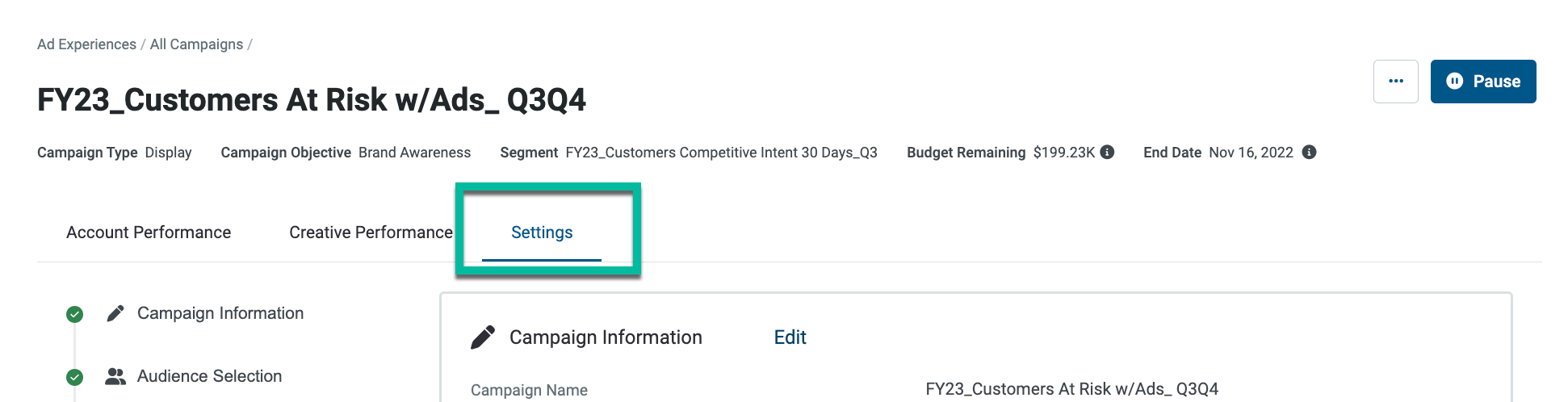Go to Ad Experiences breadcrumb
Image resolution: width=1568 pixels, height=402 pixels.
86,44
